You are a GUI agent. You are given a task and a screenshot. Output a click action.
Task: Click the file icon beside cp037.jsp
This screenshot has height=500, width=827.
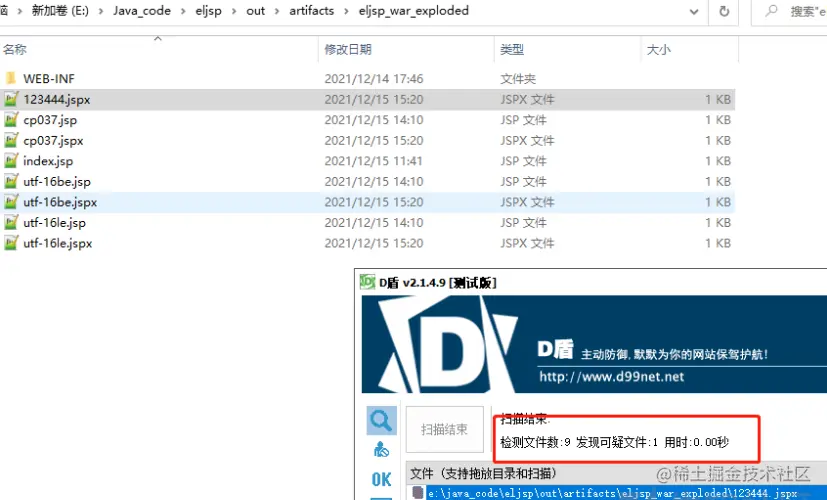click(x=11, y=120)
